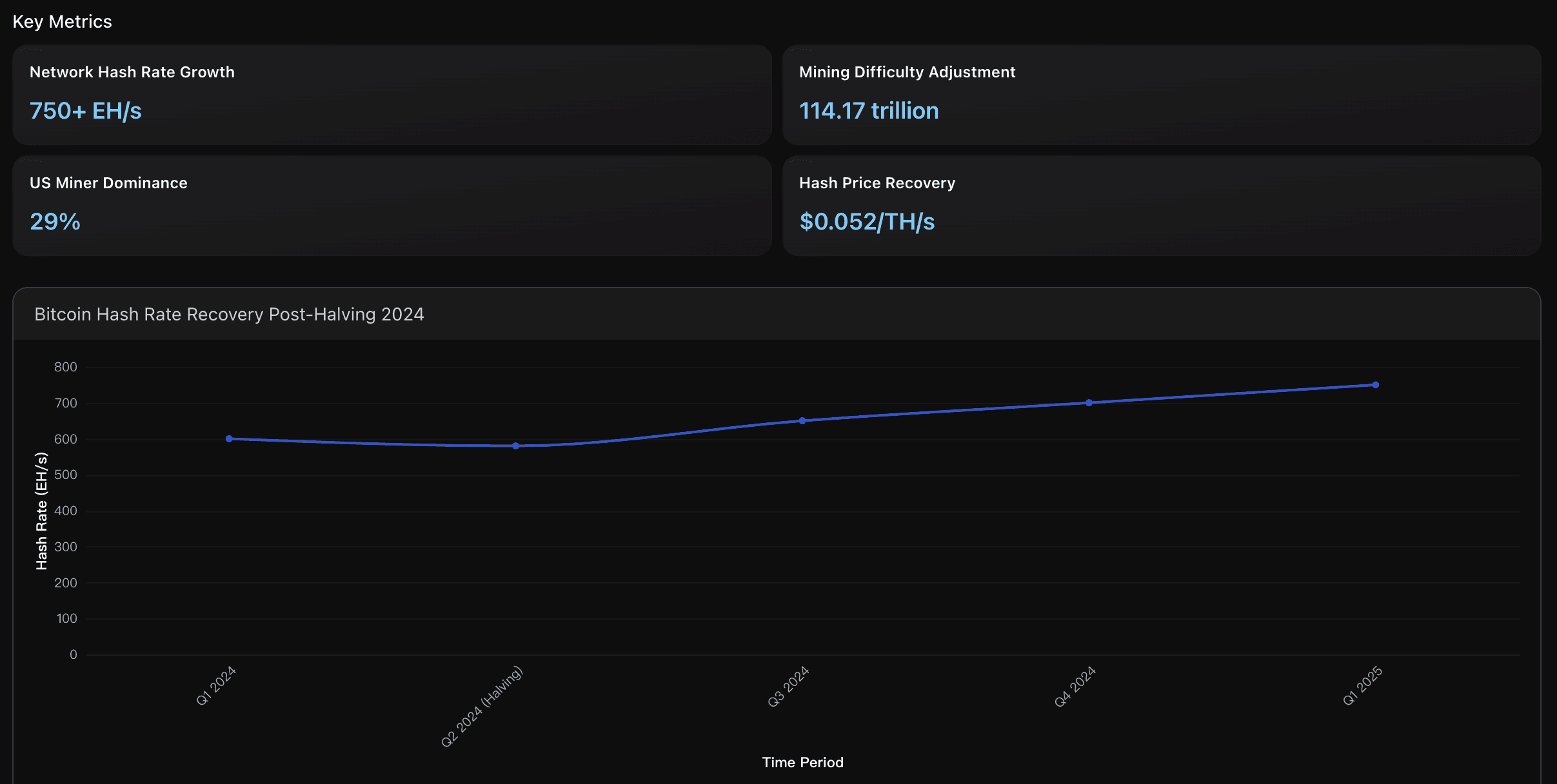1557x784 pixels.
Task: Click the 750+ EH/s value
Action: click(x=86, y=111)
